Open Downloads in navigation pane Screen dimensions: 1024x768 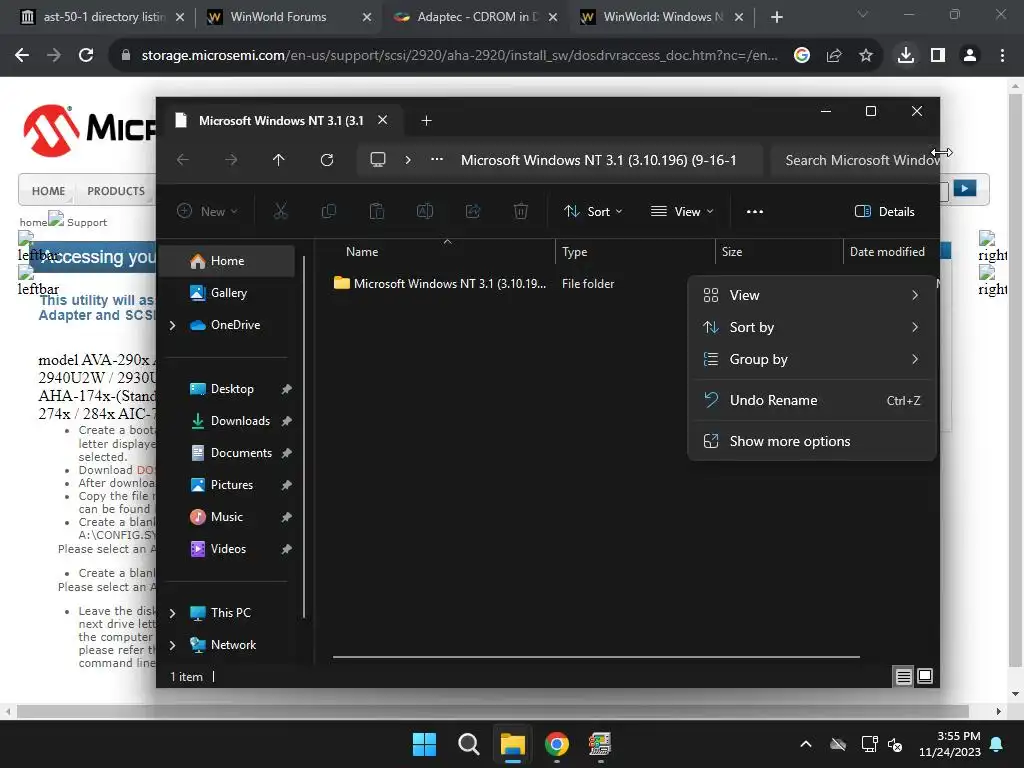coord(240,421)
